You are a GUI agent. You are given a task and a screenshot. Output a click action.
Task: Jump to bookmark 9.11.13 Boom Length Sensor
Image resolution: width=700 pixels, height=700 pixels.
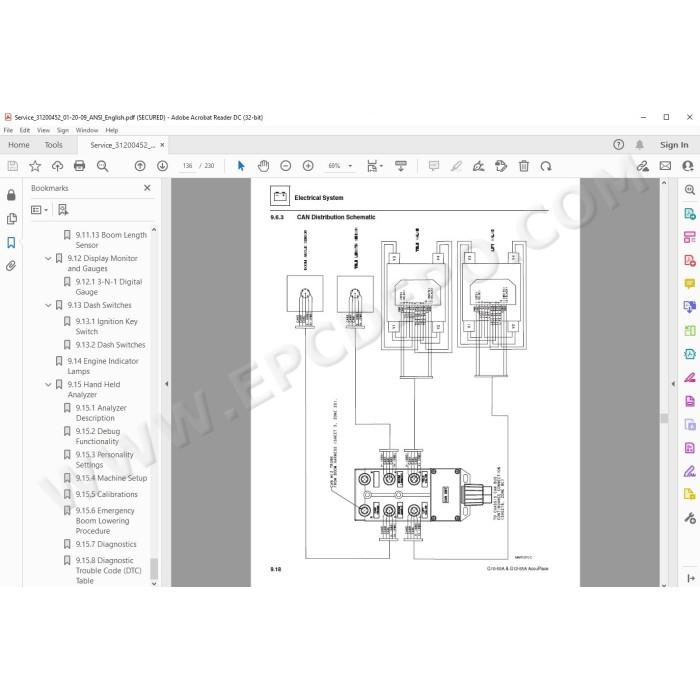coord(111,240)
